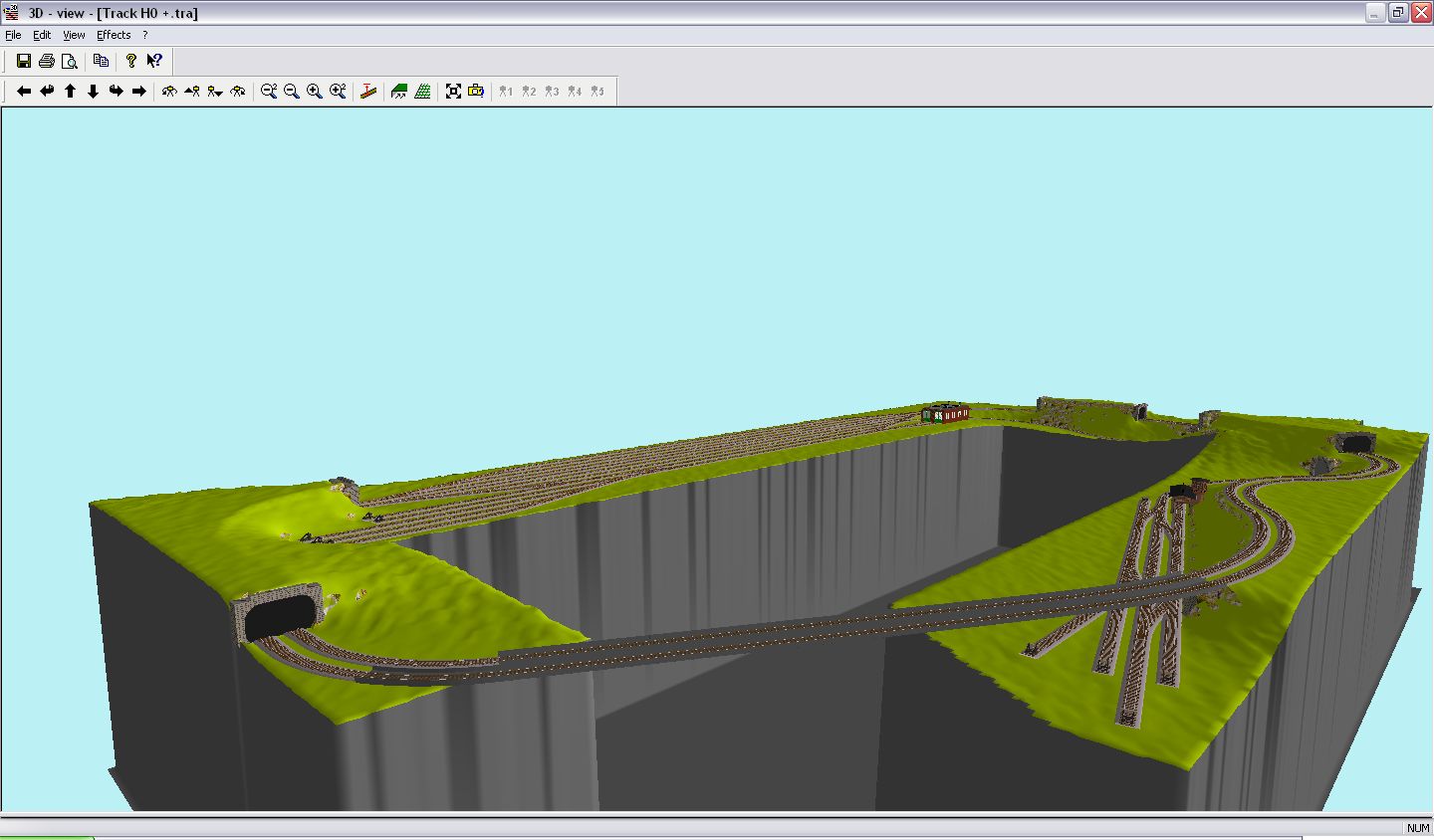1434x840 pixels.
Task: Click the plain left arrow navigation icon
Action: coord(24,92)
